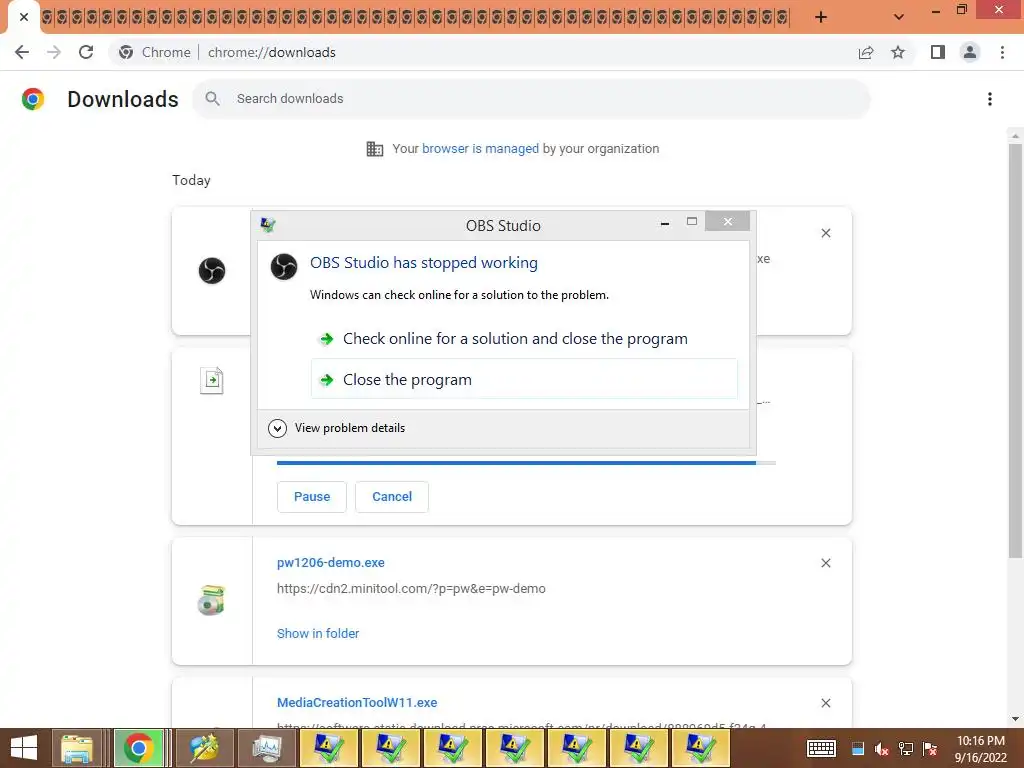Click the generic file icon of in-progress download
This screenshot has width=1024, height=768.
tap(212, 380)
